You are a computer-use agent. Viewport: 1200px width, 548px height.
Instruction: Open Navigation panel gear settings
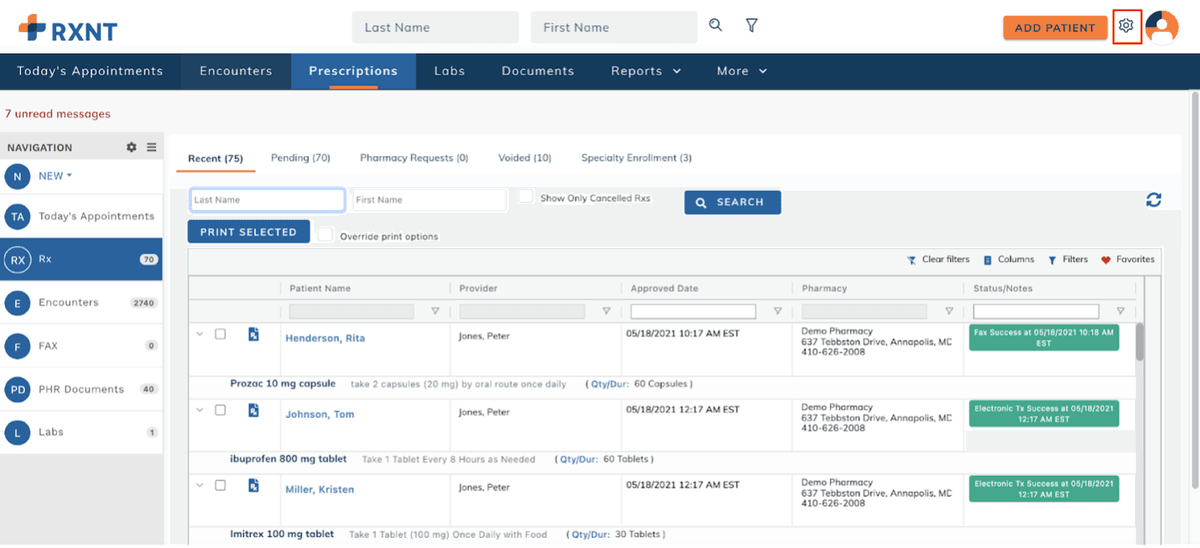131,147
